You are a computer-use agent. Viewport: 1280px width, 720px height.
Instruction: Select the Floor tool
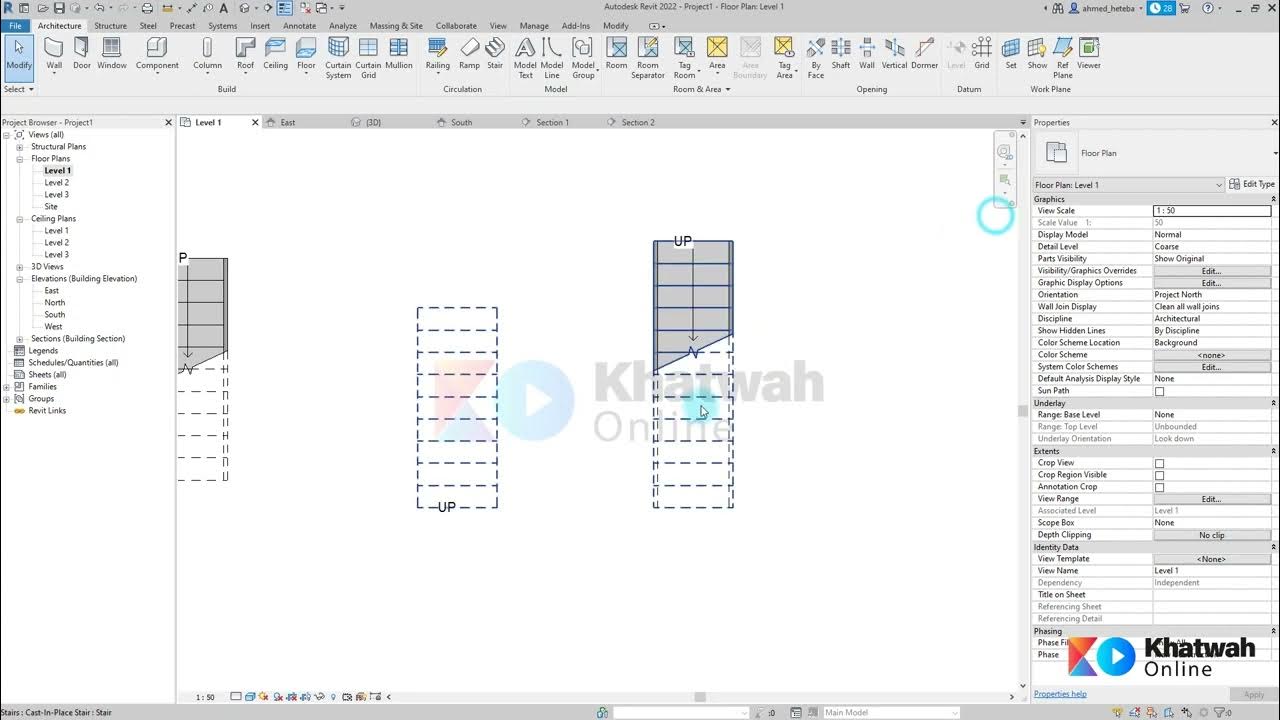(306, 54)
